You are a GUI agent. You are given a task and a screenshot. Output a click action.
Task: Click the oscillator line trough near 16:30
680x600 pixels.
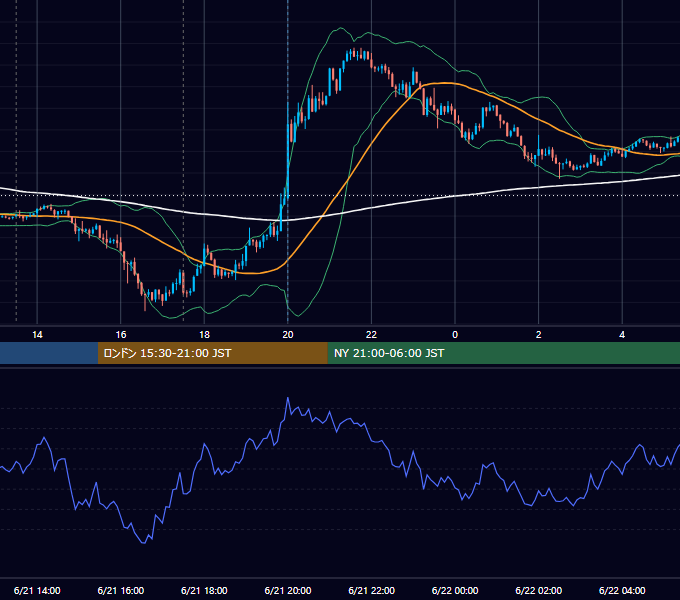[144, 543]
